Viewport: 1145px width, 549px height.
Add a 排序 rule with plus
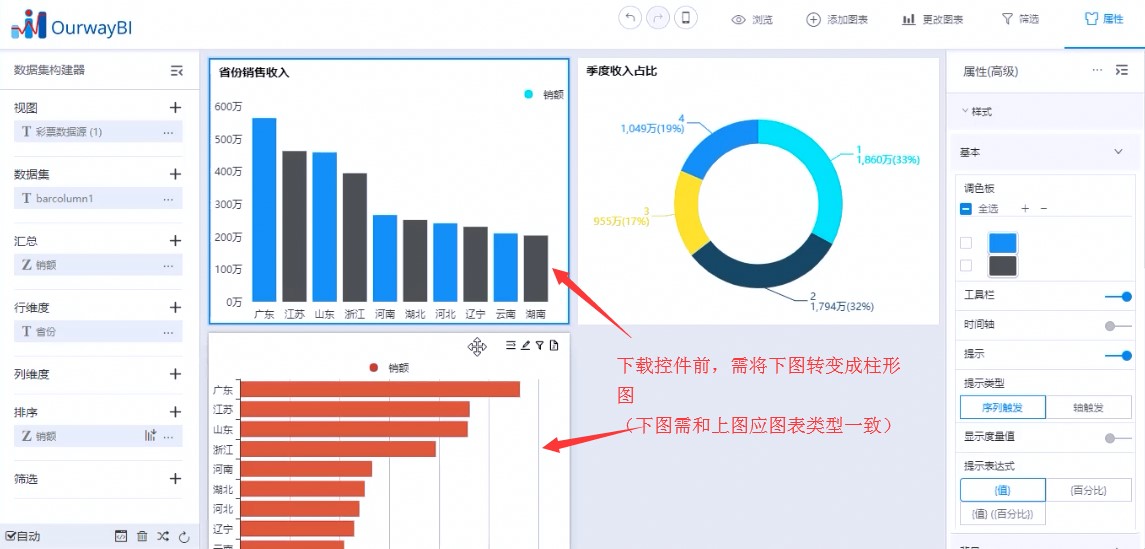point(175,412)
